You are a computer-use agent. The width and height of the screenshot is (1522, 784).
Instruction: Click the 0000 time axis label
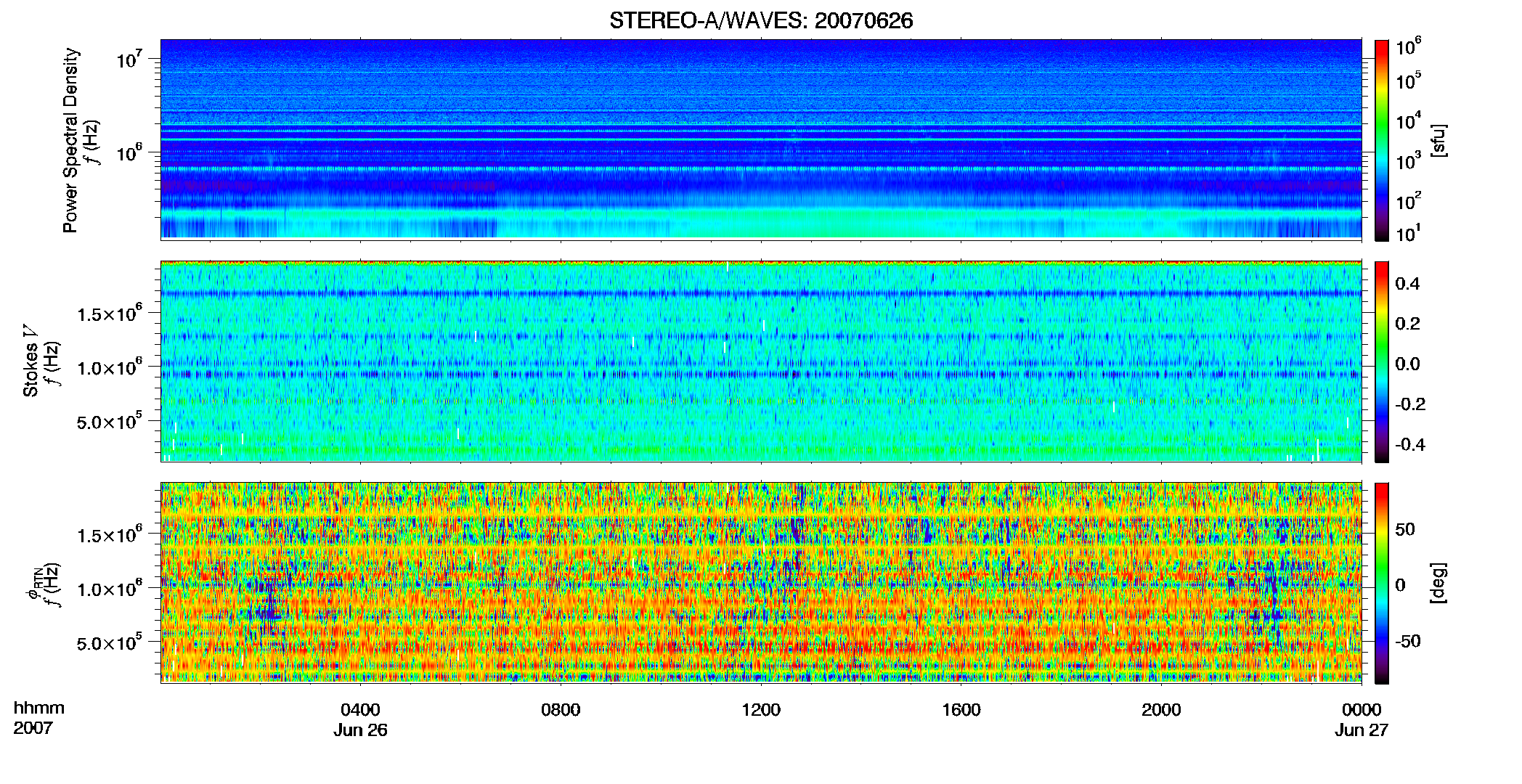(1362, 709)
